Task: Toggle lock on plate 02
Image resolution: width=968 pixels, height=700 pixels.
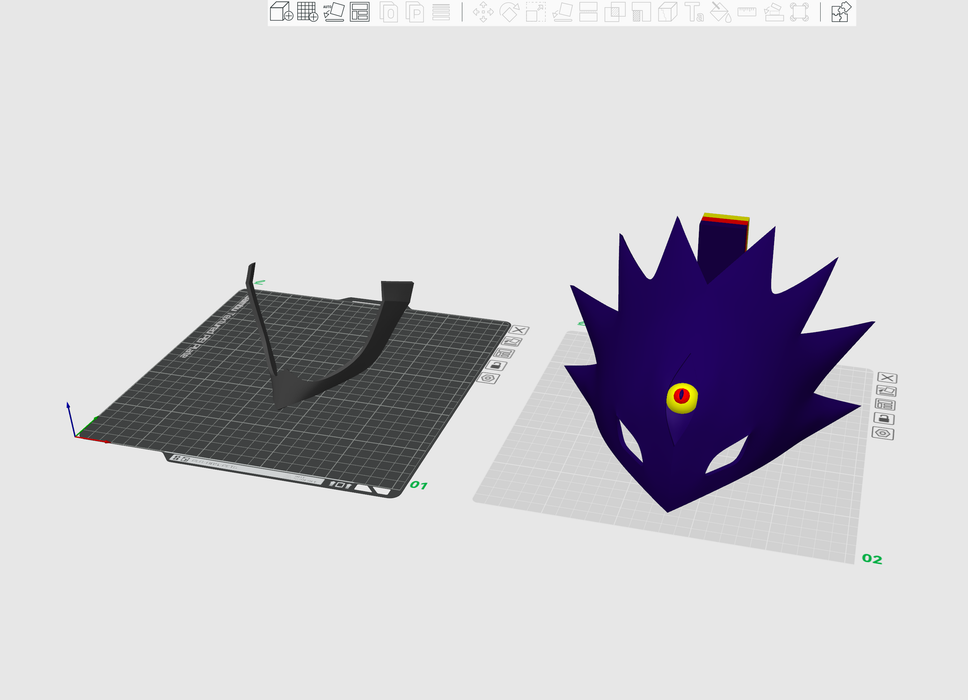Action: click(884, 418)
